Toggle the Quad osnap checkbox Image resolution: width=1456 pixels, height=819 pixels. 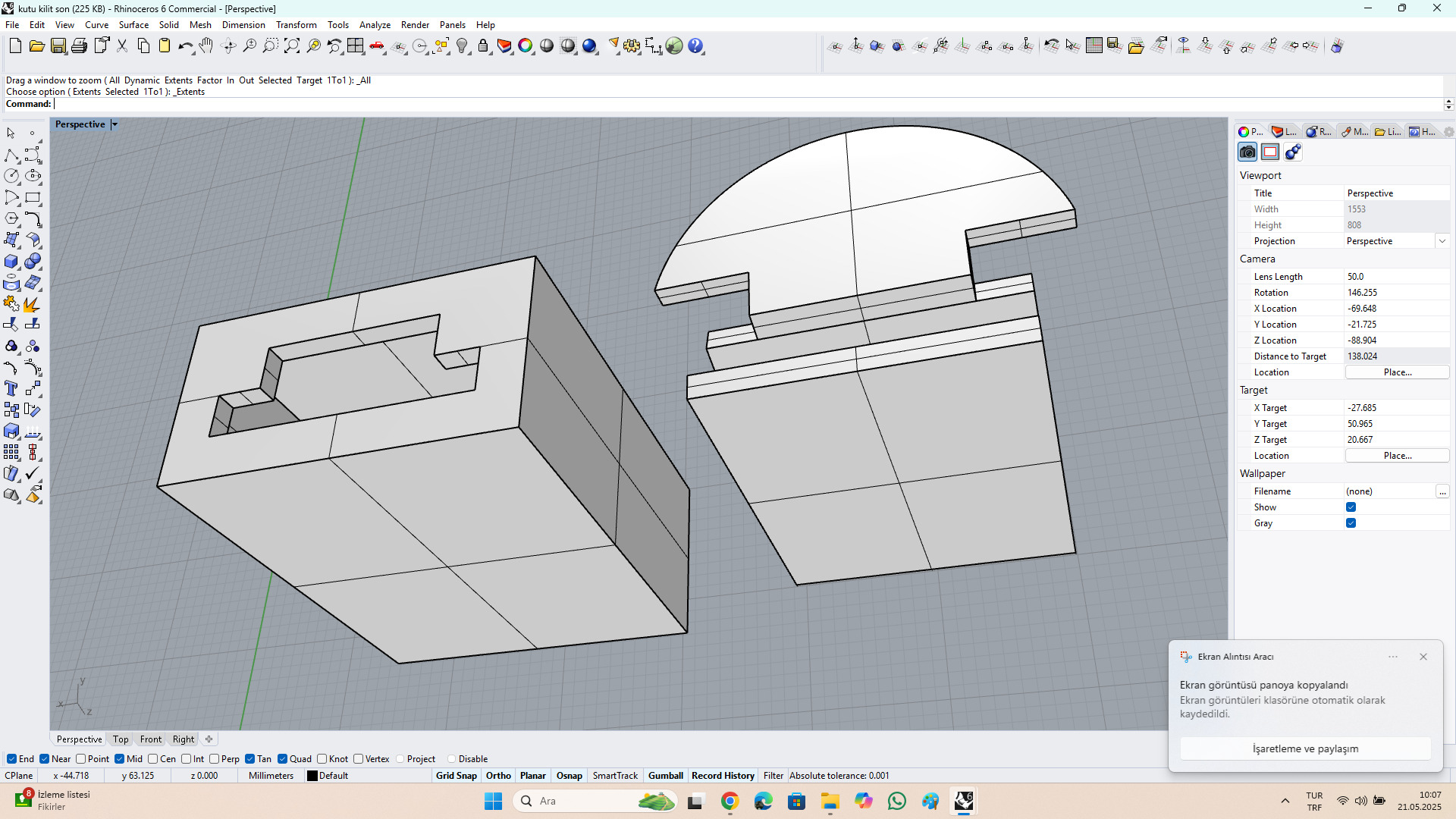pos(283,759)
